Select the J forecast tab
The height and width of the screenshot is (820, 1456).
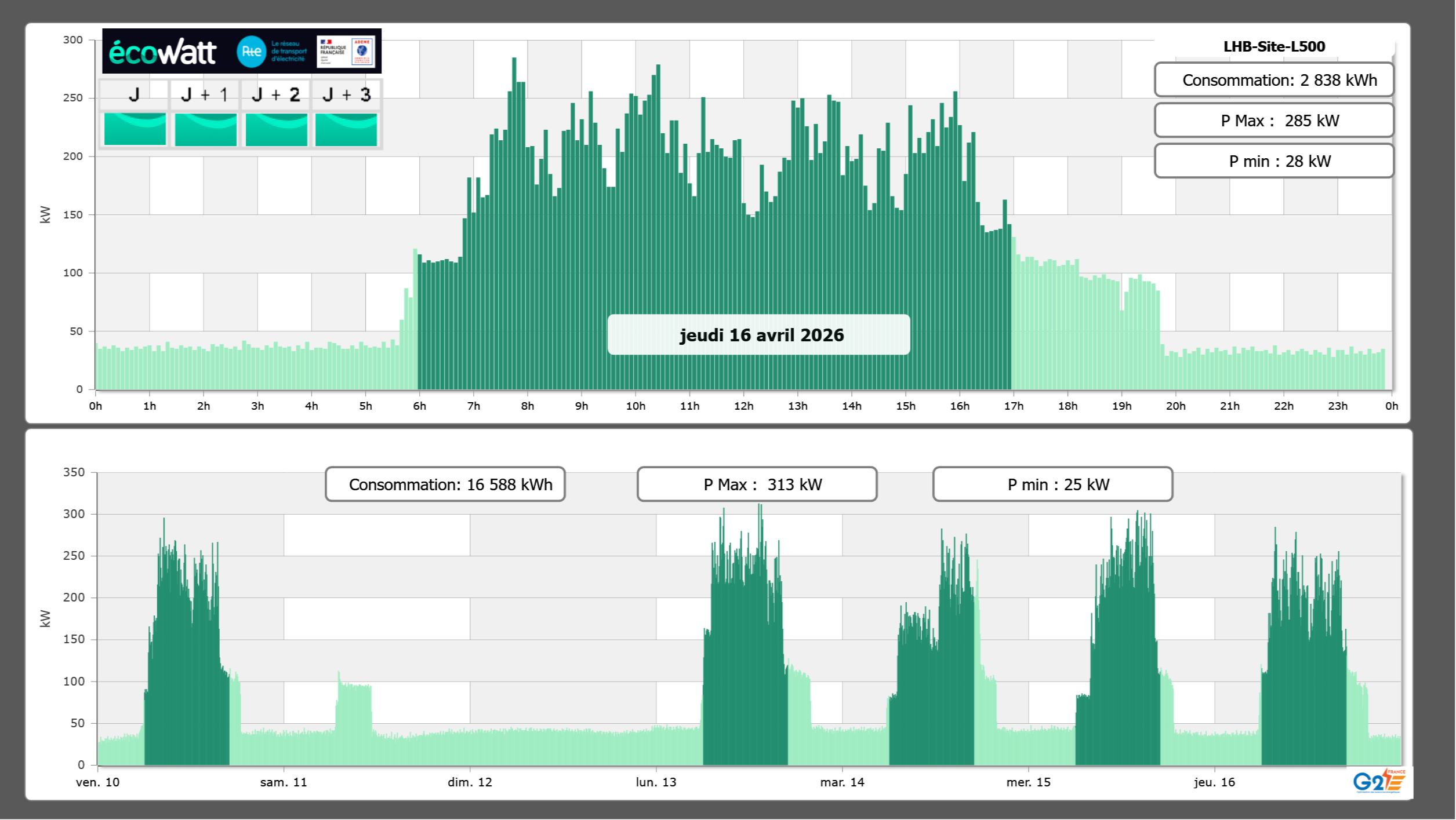134,94
